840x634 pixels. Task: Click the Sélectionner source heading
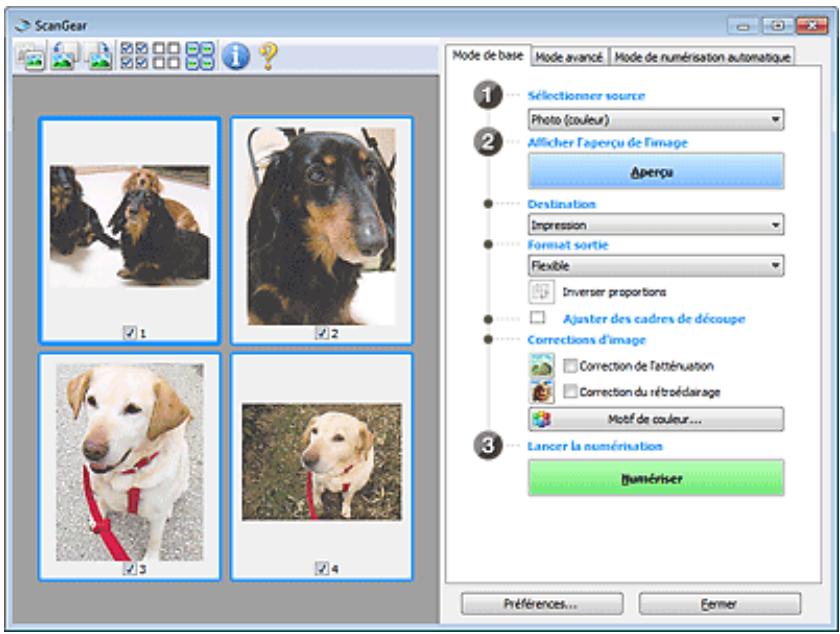(x=586, y=96)
